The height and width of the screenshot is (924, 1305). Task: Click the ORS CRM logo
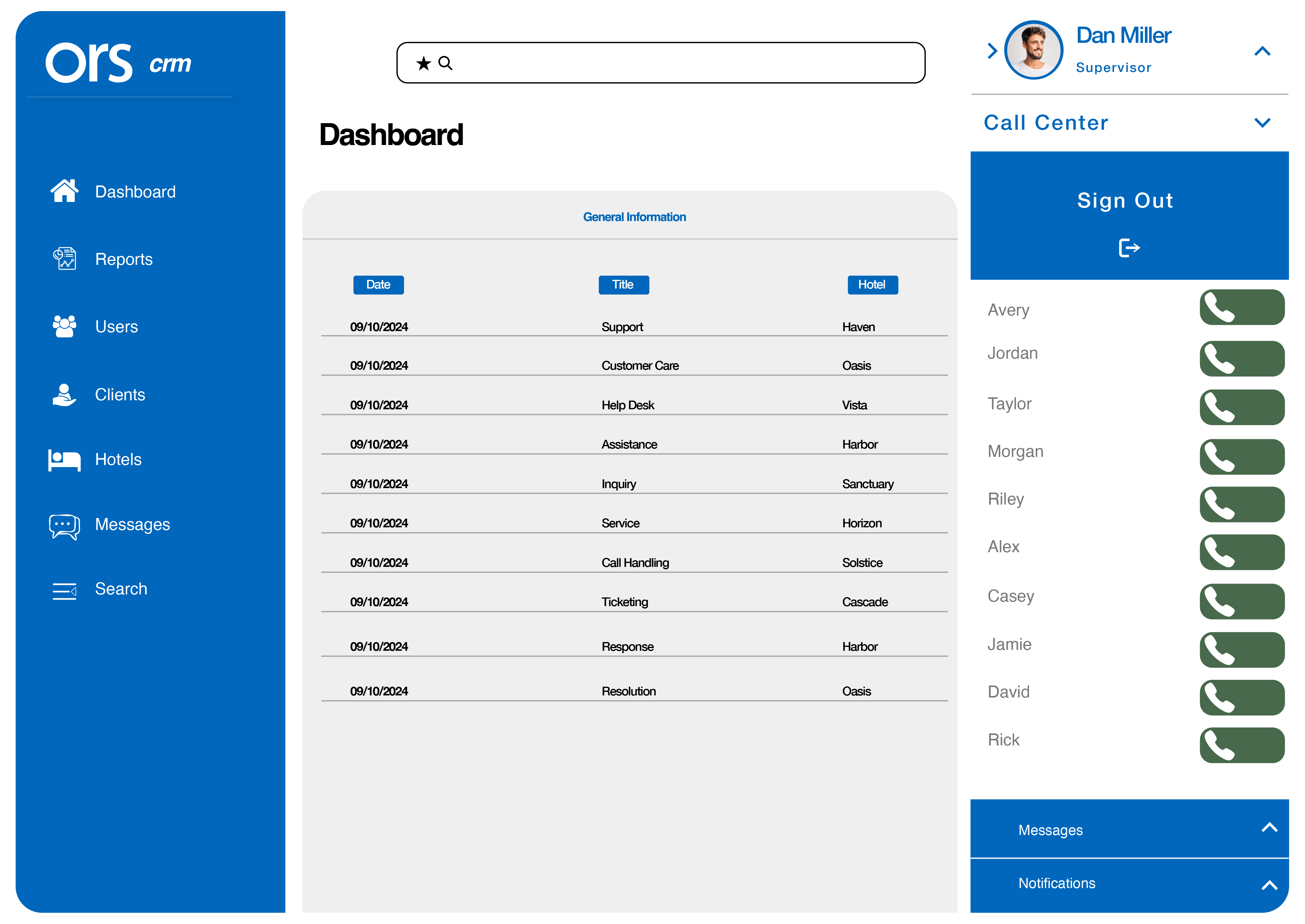(x=118, y=63)
